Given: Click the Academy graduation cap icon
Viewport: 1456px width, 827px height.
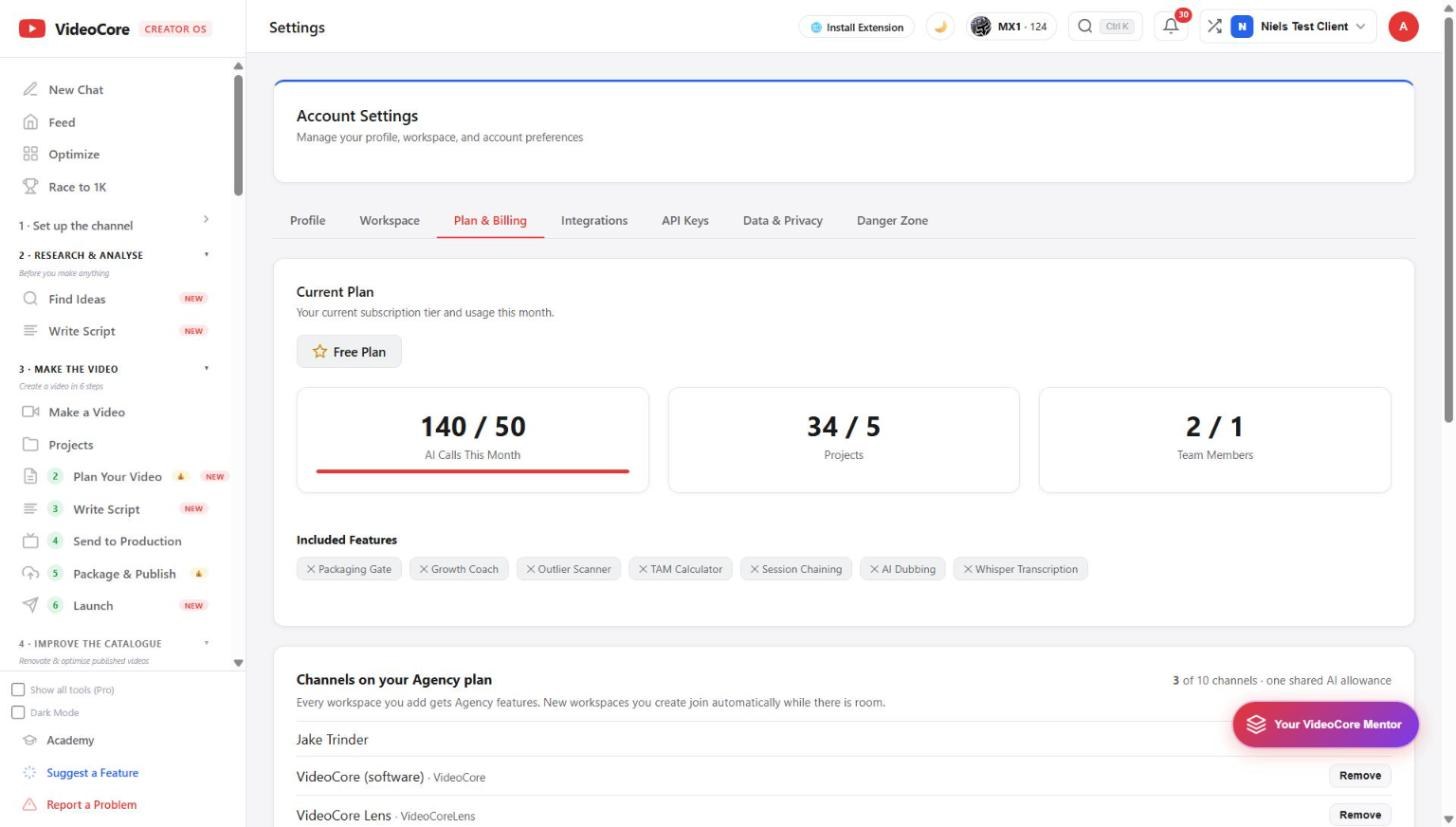Looking at the screenshot, I should 29,741.
